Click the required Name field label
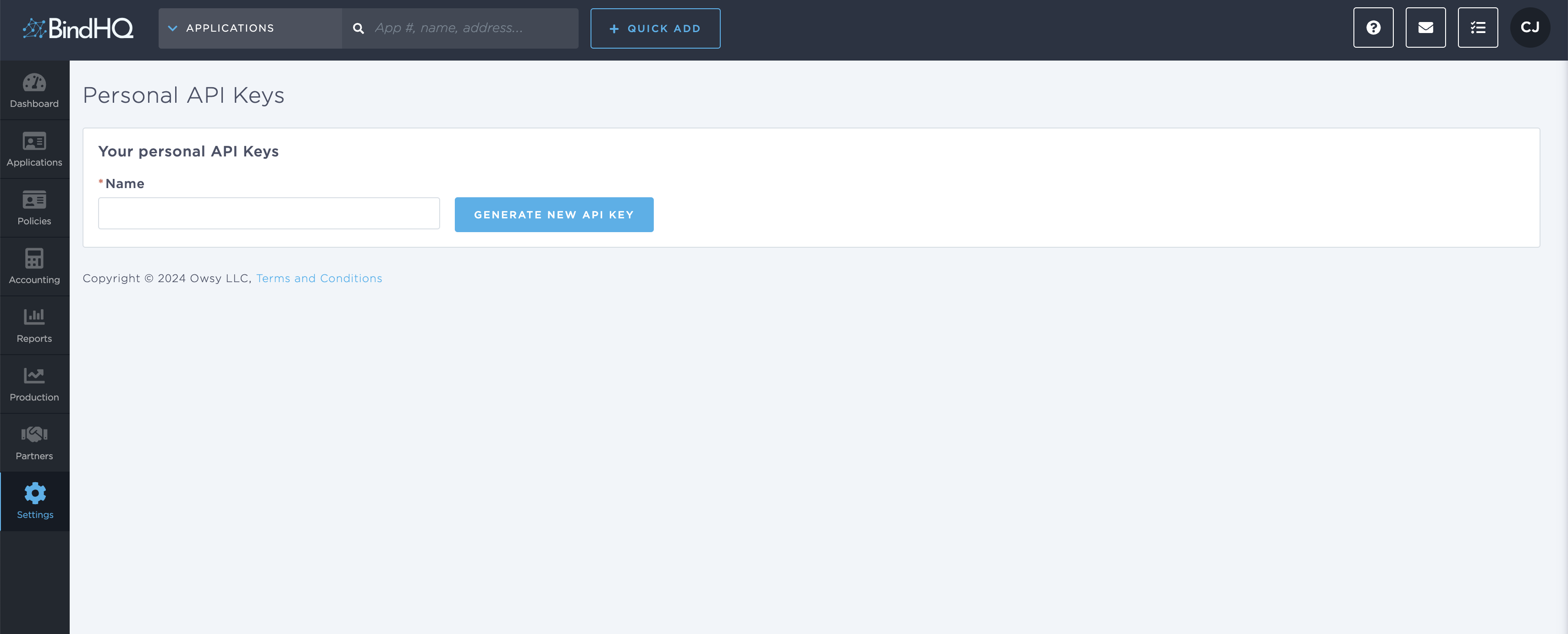Image resolution: width=1568 pixels, height=634 pixels. 122,184
